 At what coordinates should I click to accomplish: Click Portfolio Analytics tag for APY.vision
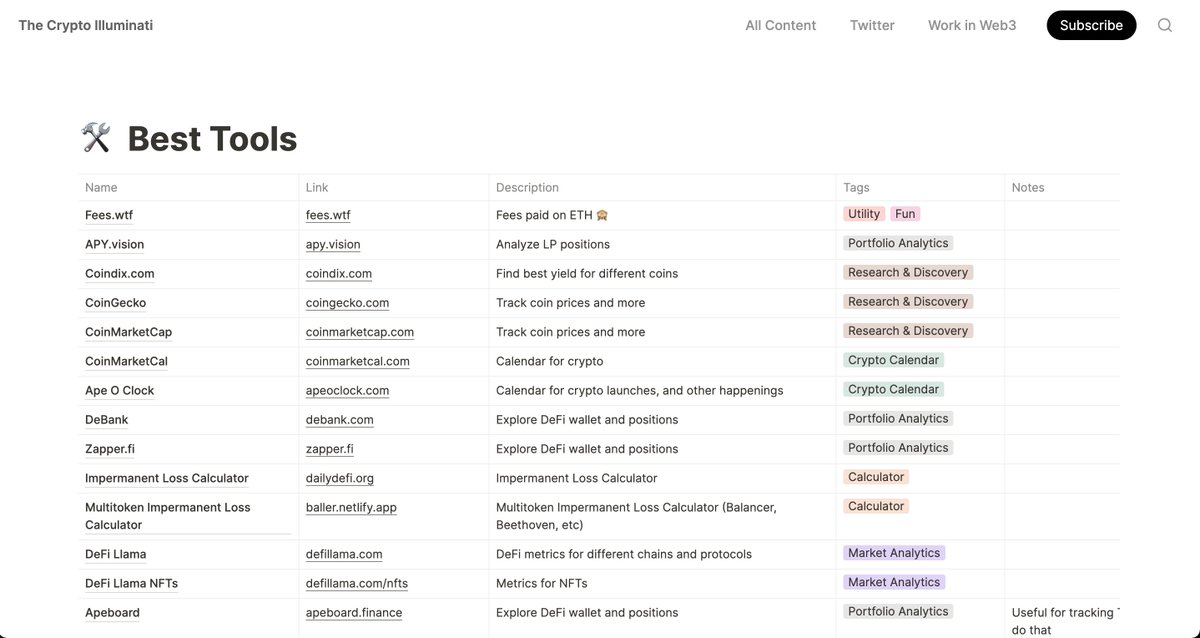(898, 243)
